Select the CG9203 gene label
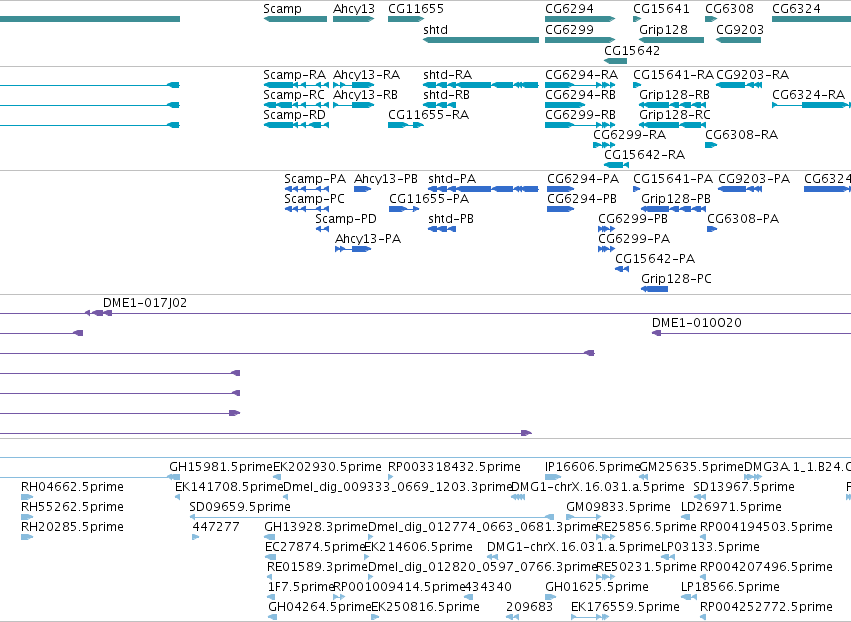This screenshot has height=622, width=851. (x=740, y=30)
